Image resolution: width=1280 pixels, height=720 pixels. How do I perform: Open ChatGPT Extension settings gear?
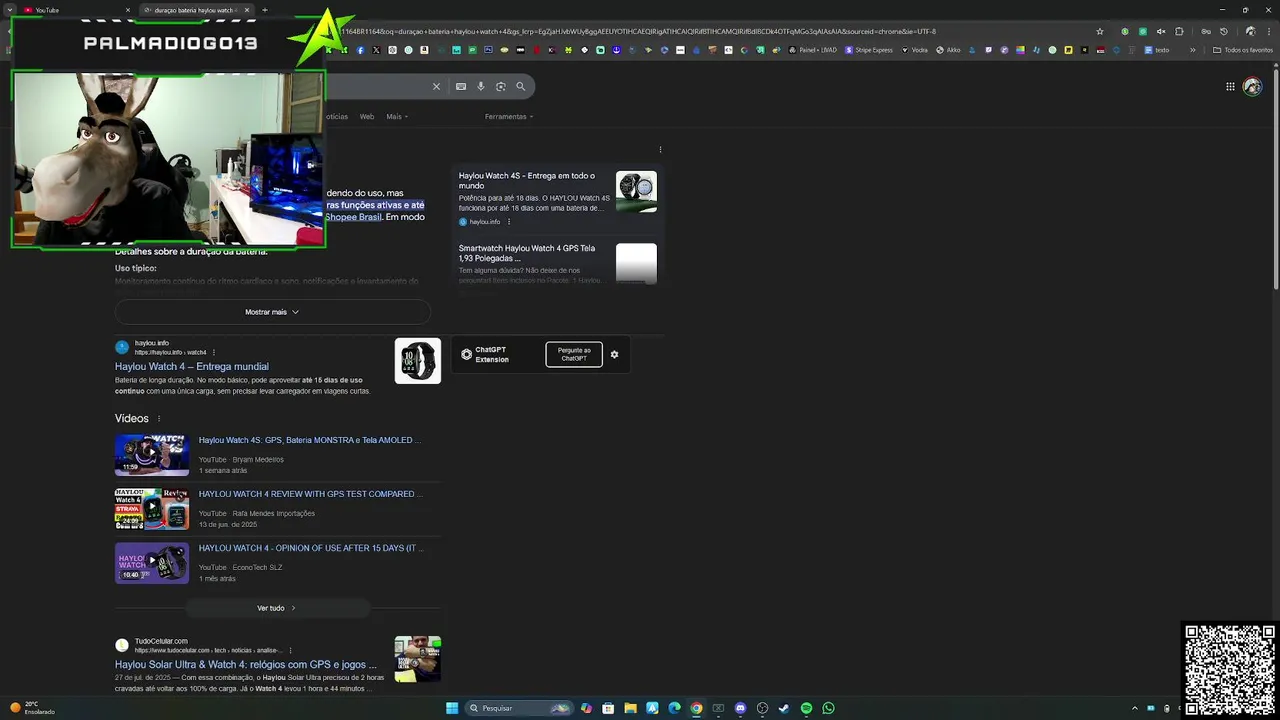[614, 354]
